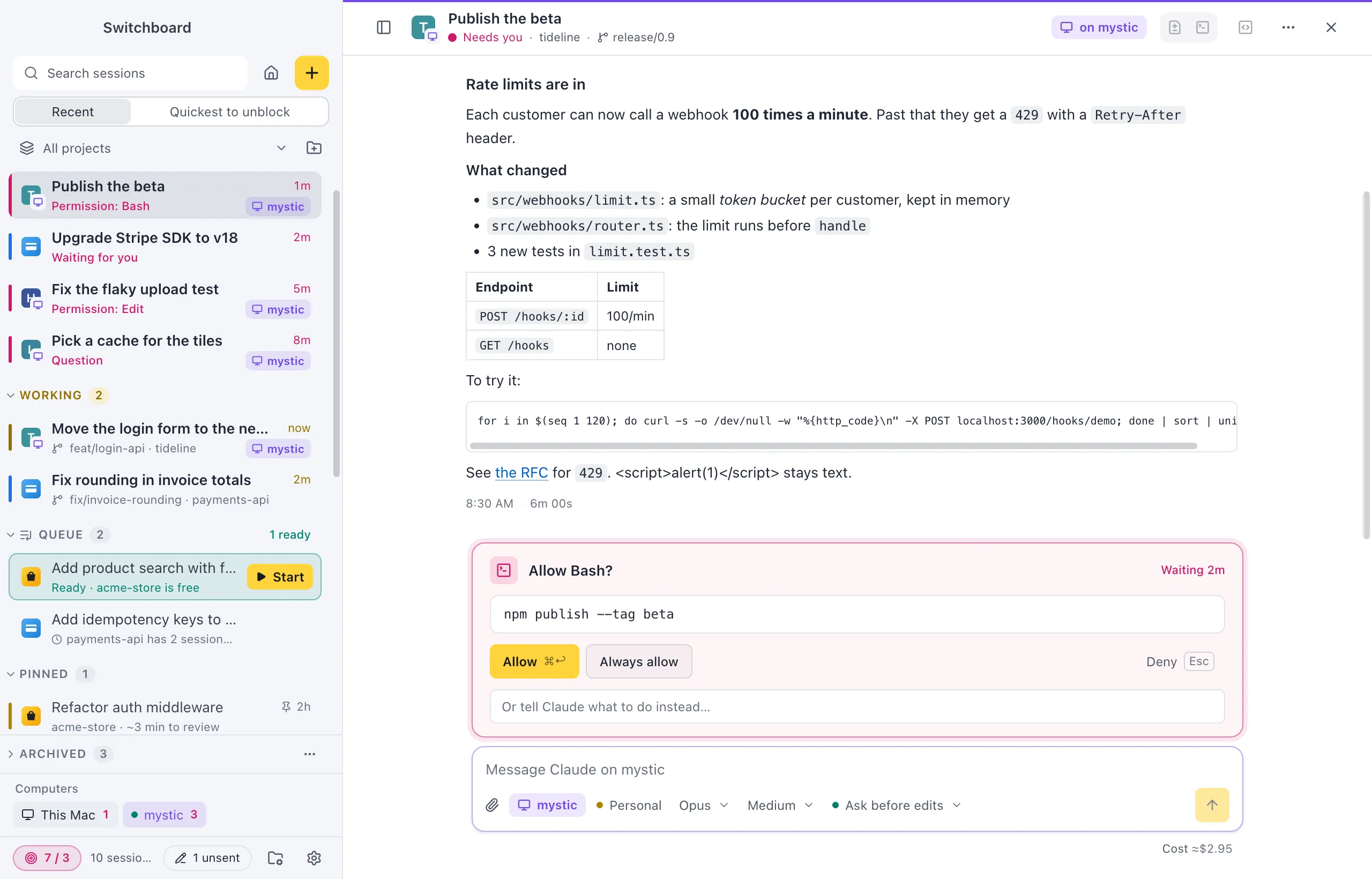Click the Always allow button
This screenshot has width=1372, height=879.
639,661
